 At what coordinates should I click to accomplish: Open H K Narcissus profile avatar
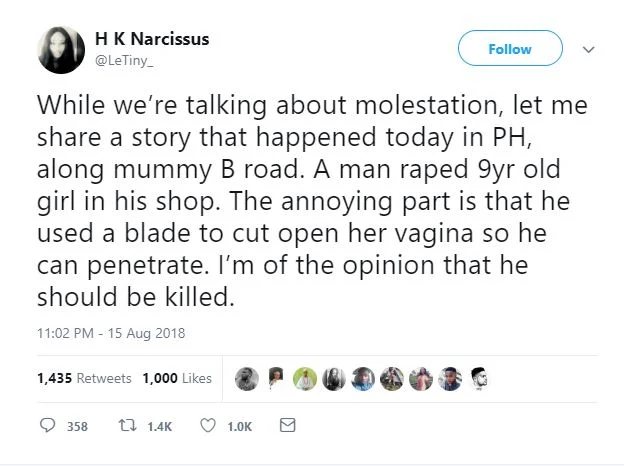62,50
